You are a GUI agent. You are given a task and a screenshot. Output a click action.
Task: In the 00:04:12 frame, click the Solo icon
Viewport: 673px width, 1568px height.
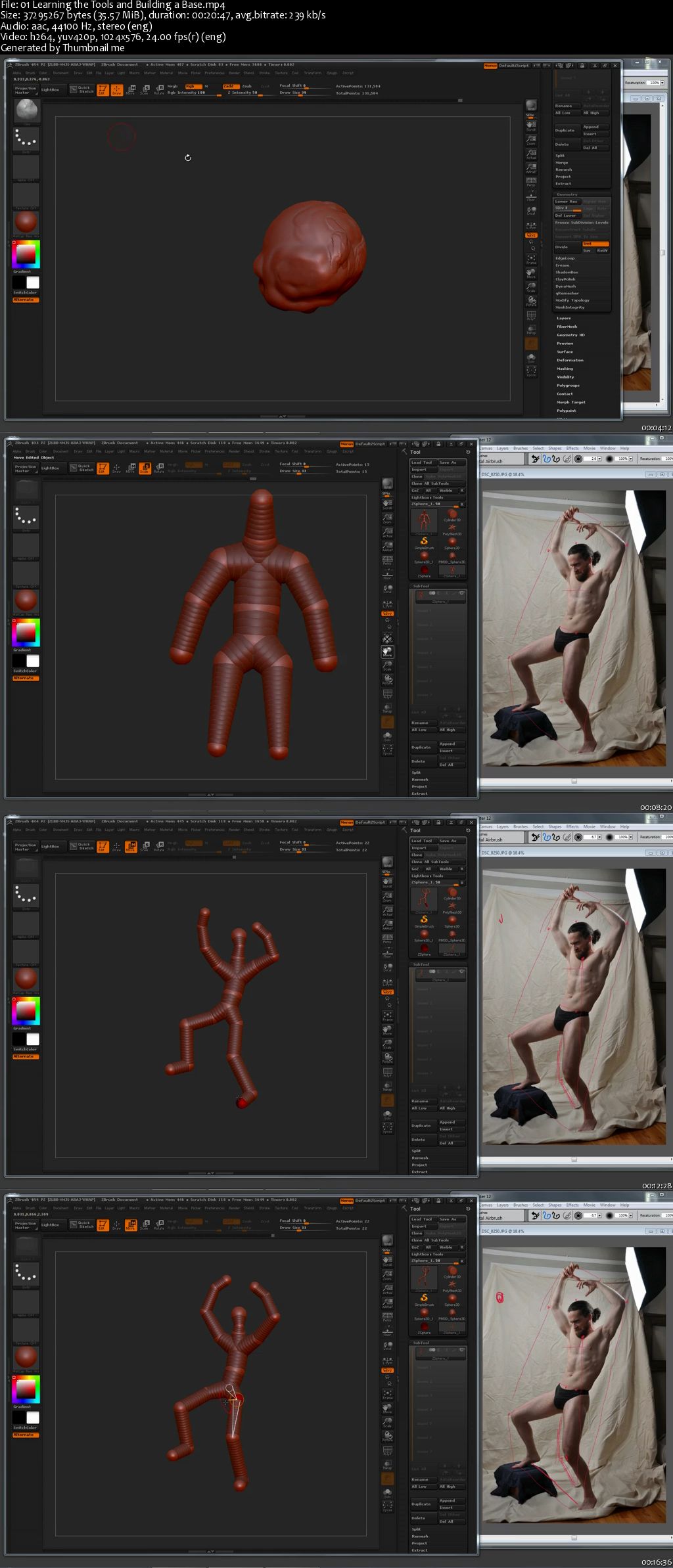pos(531,359)
